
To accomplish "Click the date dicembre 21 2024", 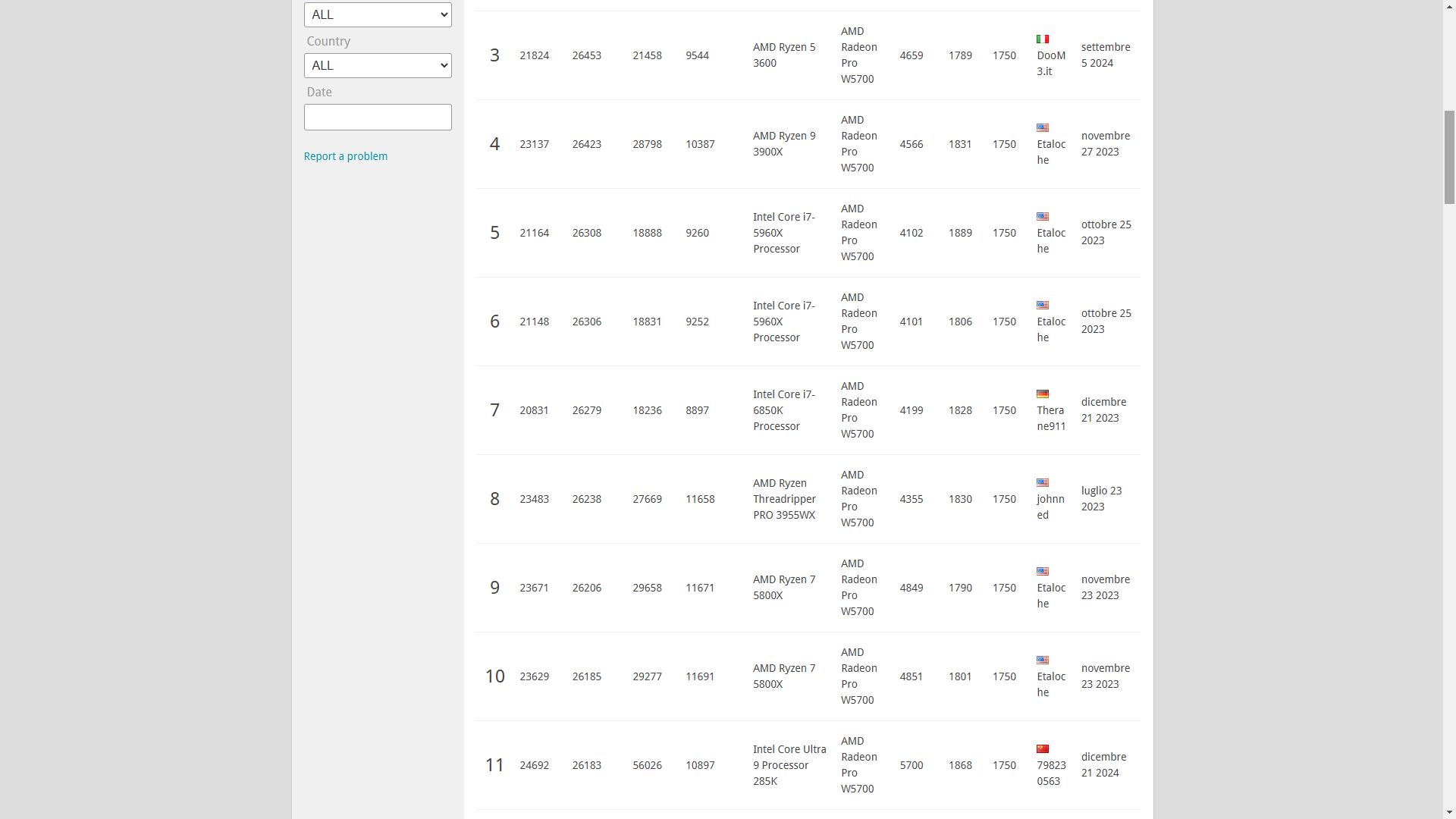I will tap(1103, 765).
